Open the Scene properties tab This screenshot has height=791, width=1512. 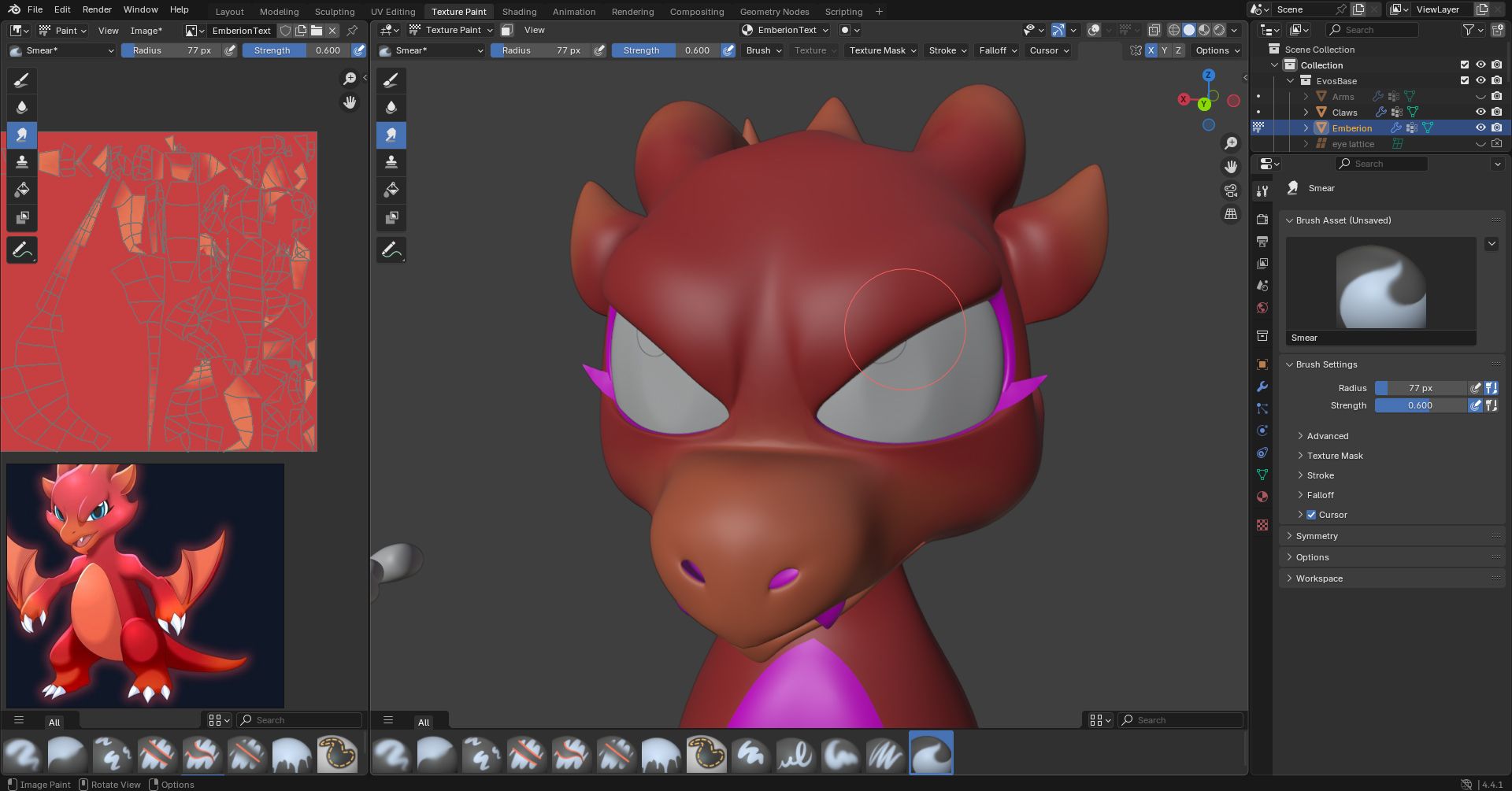click(x=1262, y=286)
